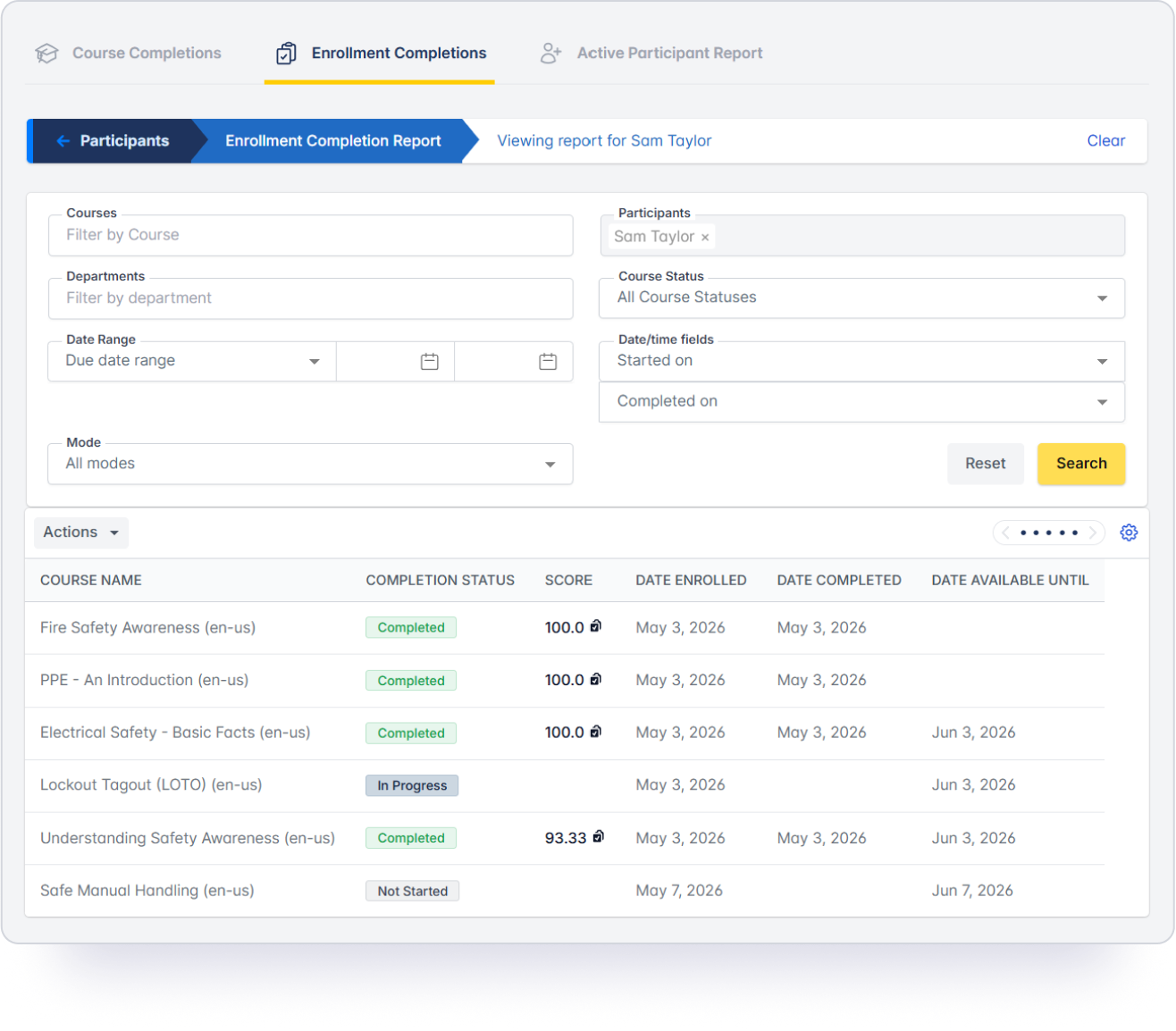Sort by DATE ENROLLED column header
Viewport: 1176px width, 1031px height.
point(691,581)
